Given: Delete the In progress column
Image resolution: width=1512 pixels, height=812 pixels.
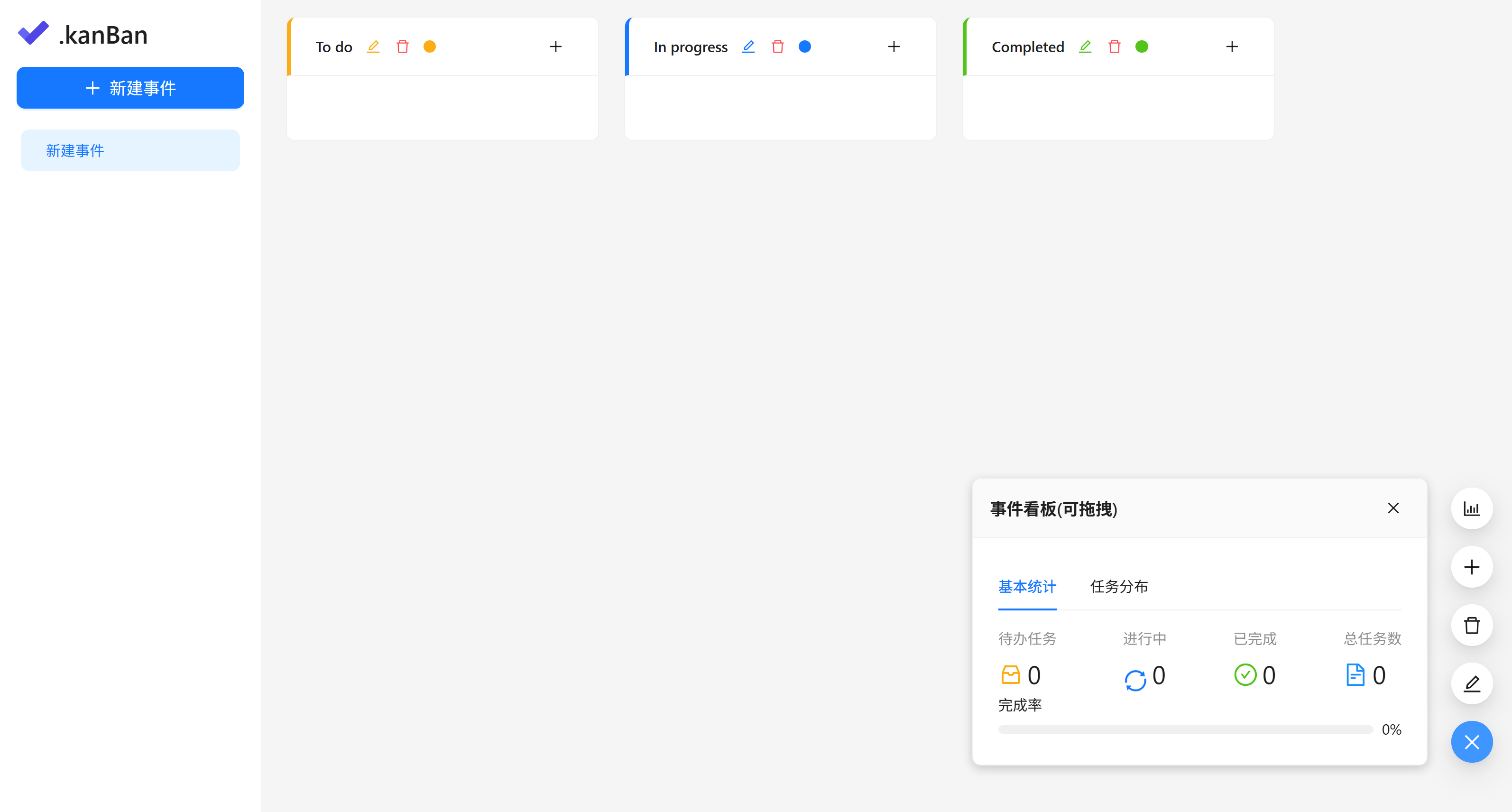Looking at the screenshot, I should 778,46.
